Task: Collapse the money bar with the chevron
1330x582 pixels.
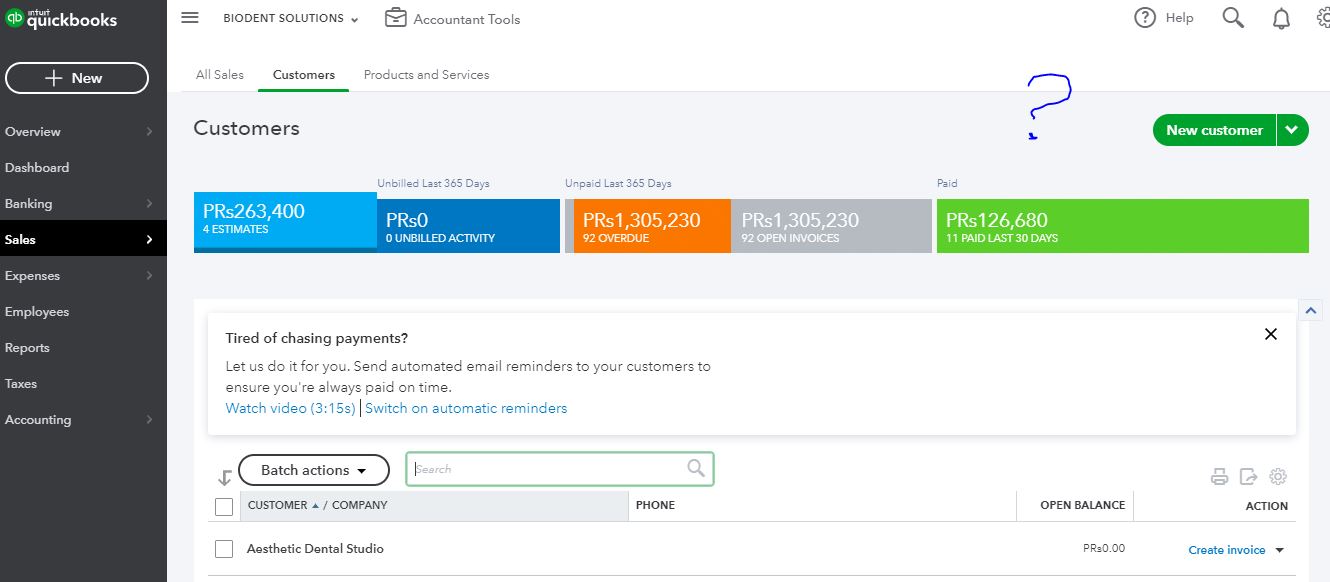Action: pyautogui.click(x=1310, y=310)
